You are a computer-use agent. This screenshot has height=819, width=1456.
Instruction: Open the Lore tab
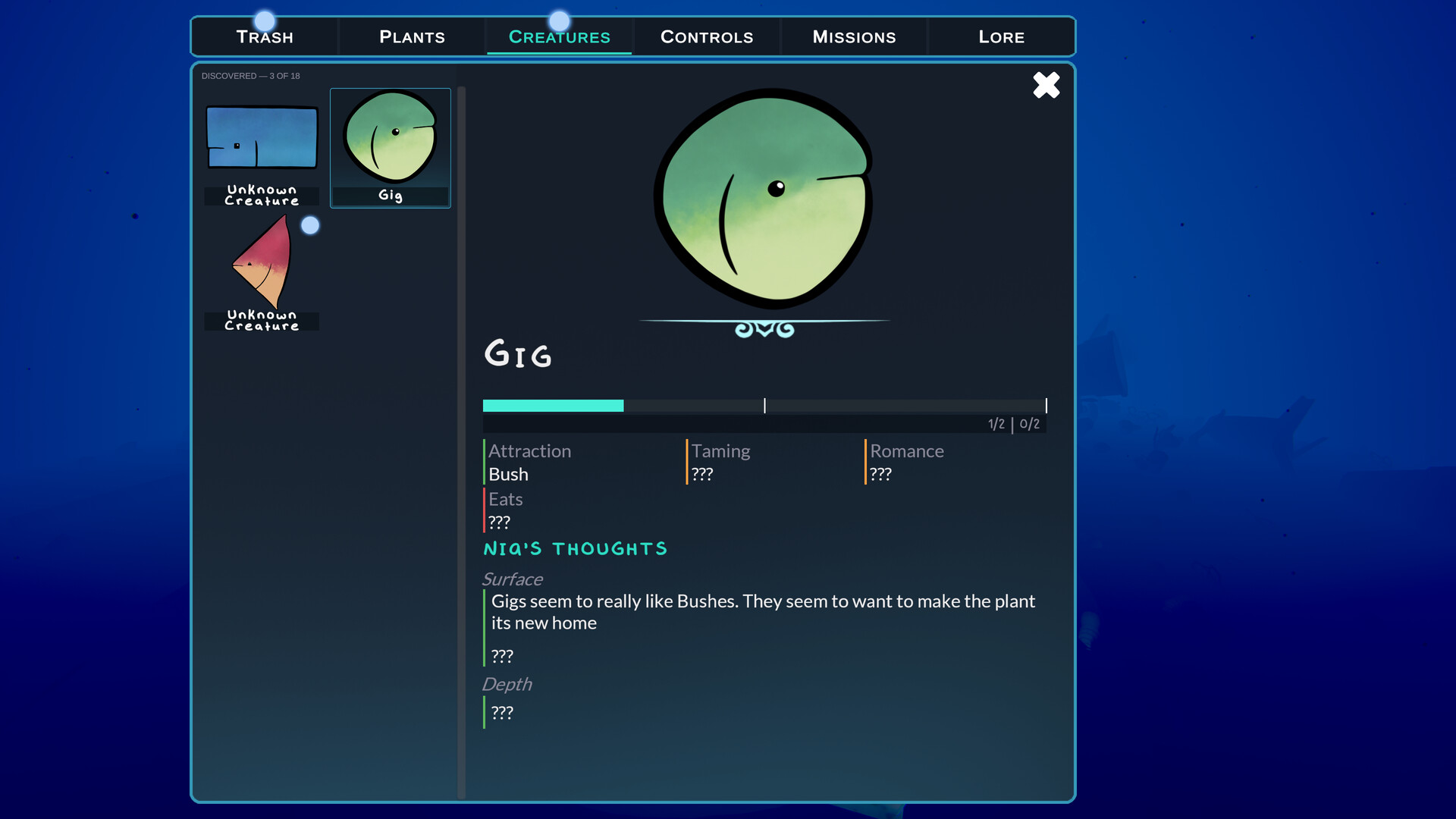1001,37
